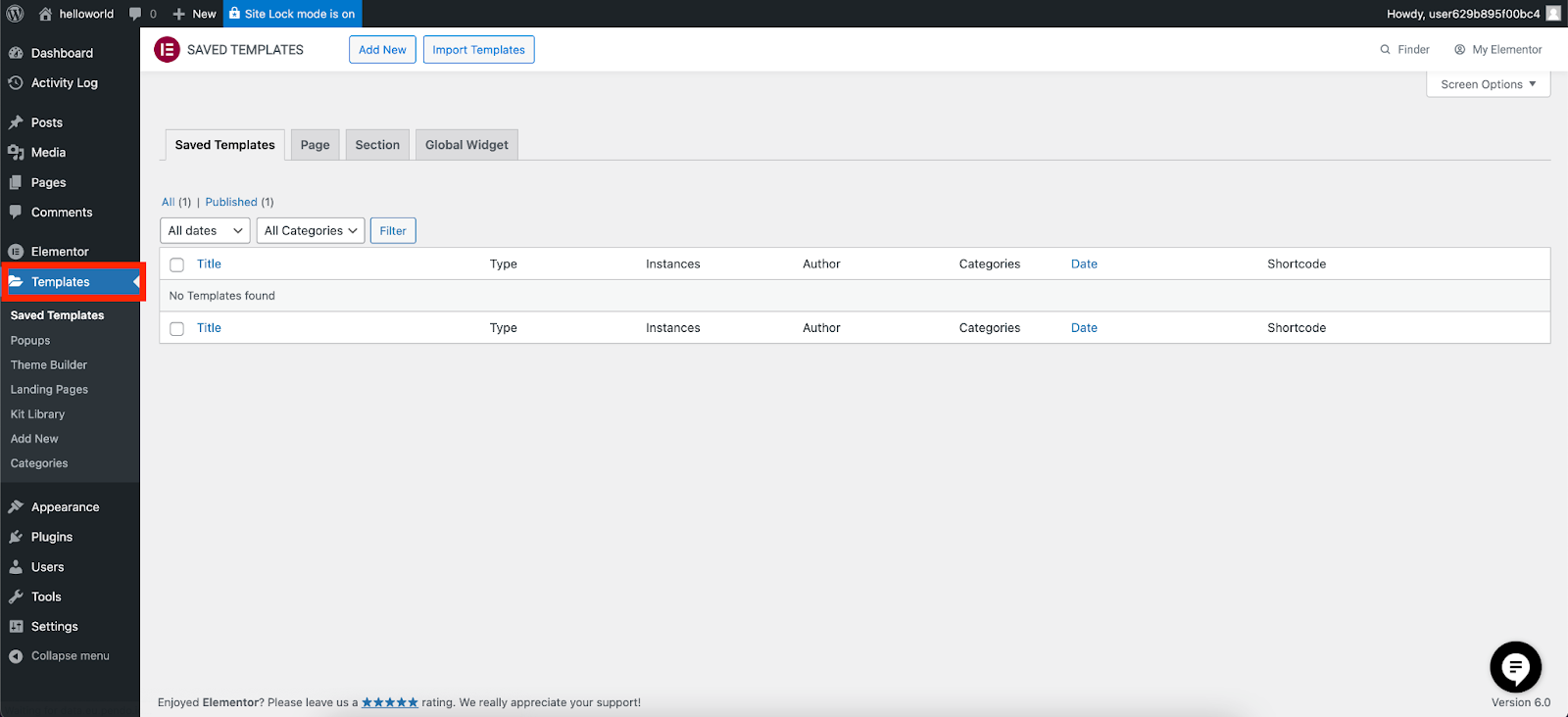Click the Dashboard gauge icon
The width and height of the screenshot is (1568, 717).
16,53
